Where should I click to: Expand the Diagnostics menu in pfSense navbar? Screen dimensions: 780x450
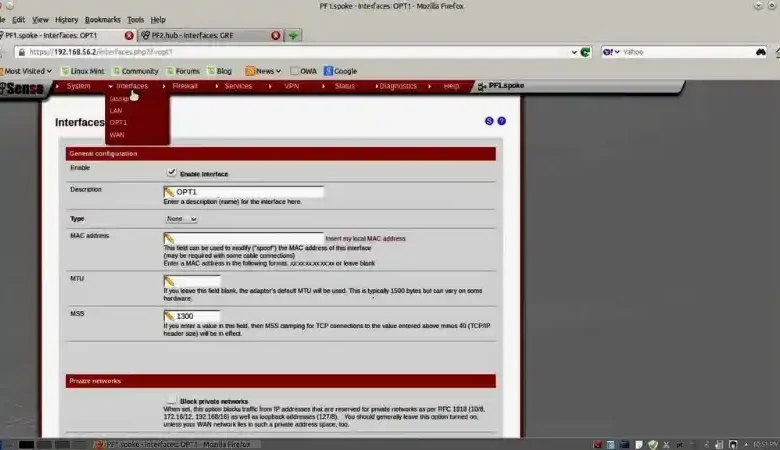(398, 86)
